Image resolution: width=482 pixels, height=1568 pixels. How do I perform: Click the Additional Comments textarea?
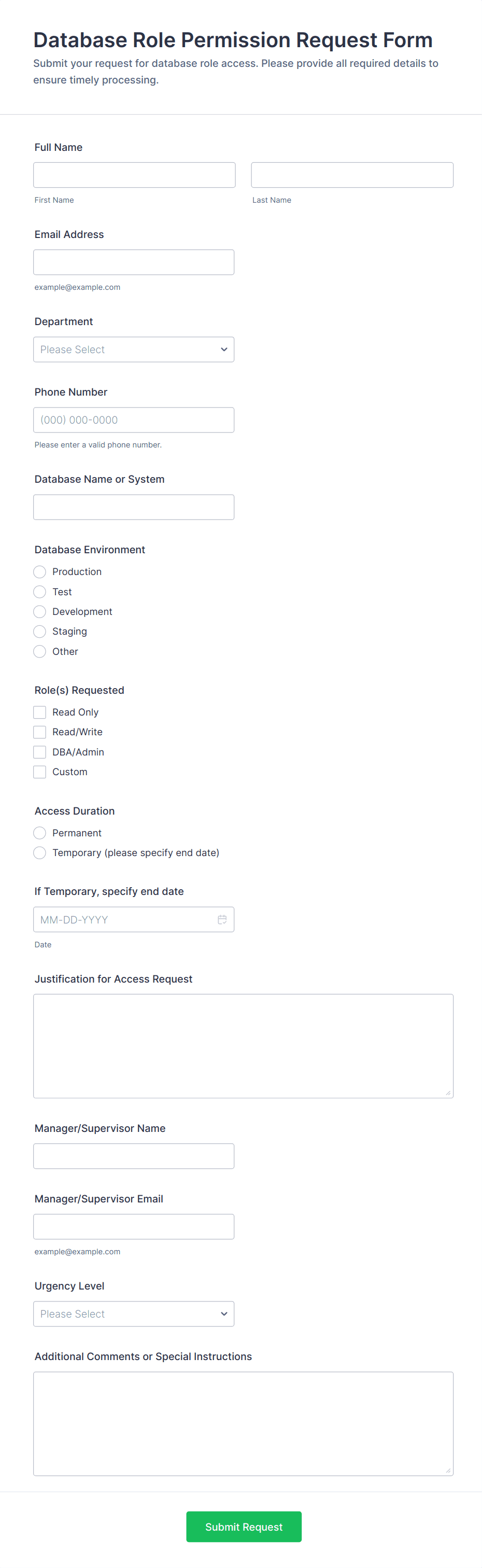click(244, 1423)
